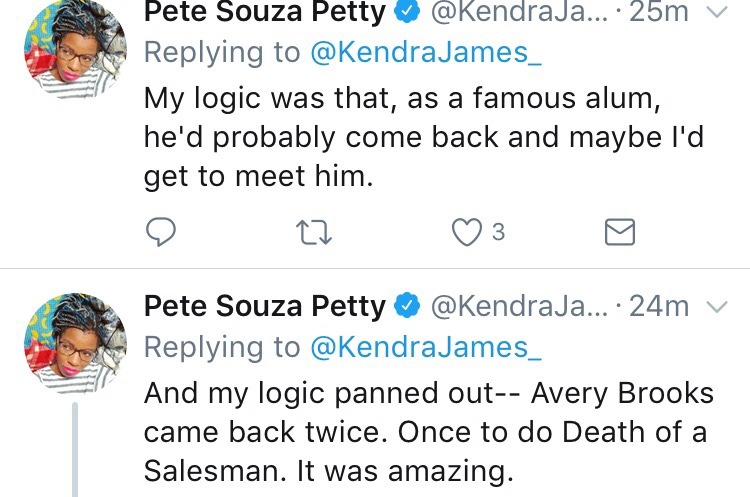Open the profile picture on the 24m tweet
Viewport: 750px width, 497px height.
[74, 341]
